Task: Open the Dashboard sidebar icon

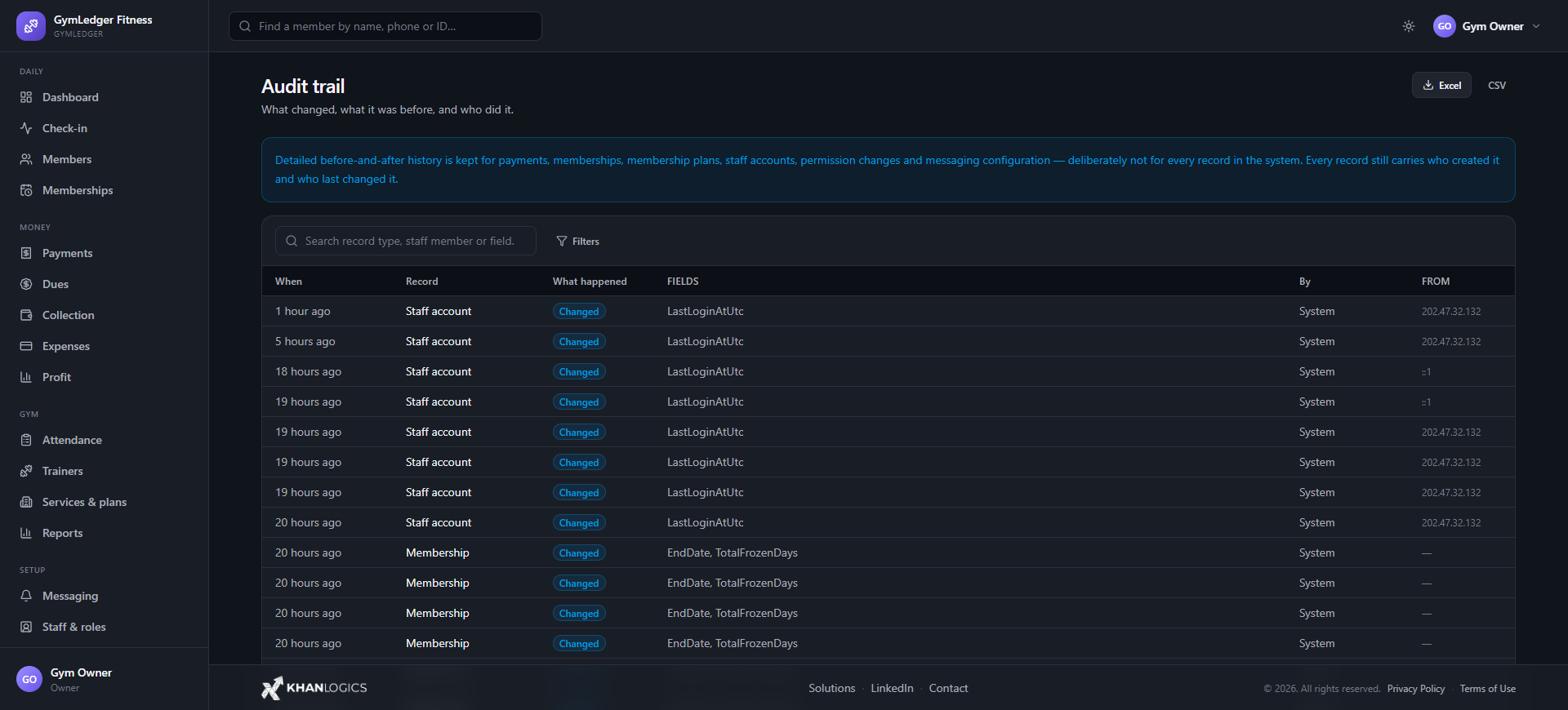Action: pos(26,97)
